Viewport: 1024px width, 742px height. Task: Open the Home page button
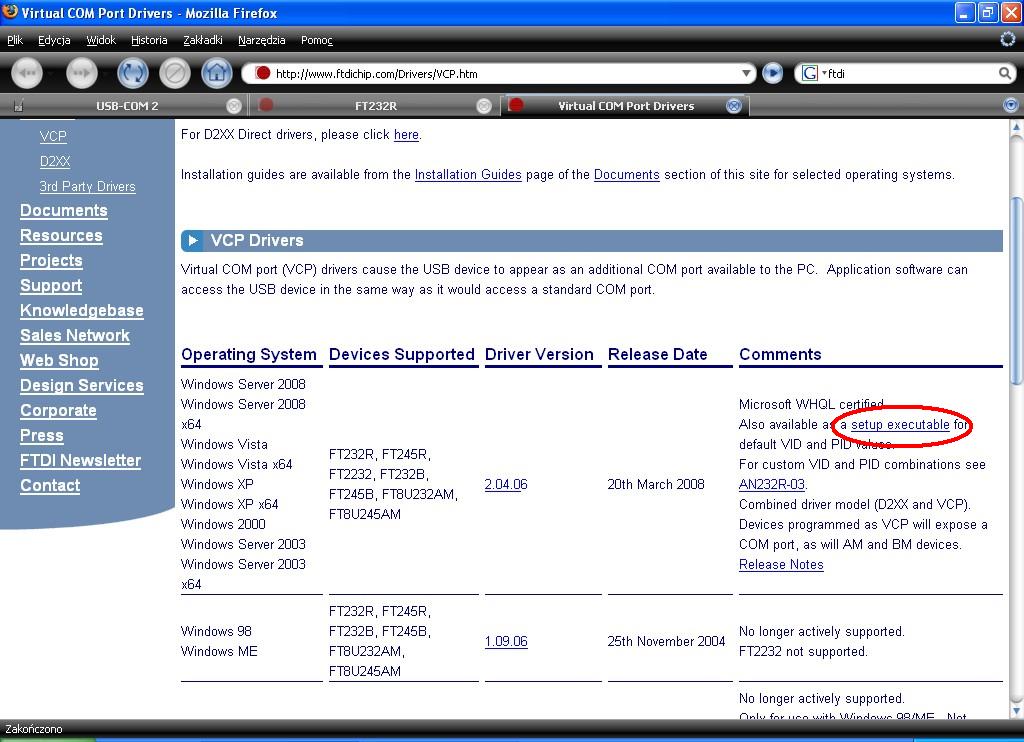[217, 73]
